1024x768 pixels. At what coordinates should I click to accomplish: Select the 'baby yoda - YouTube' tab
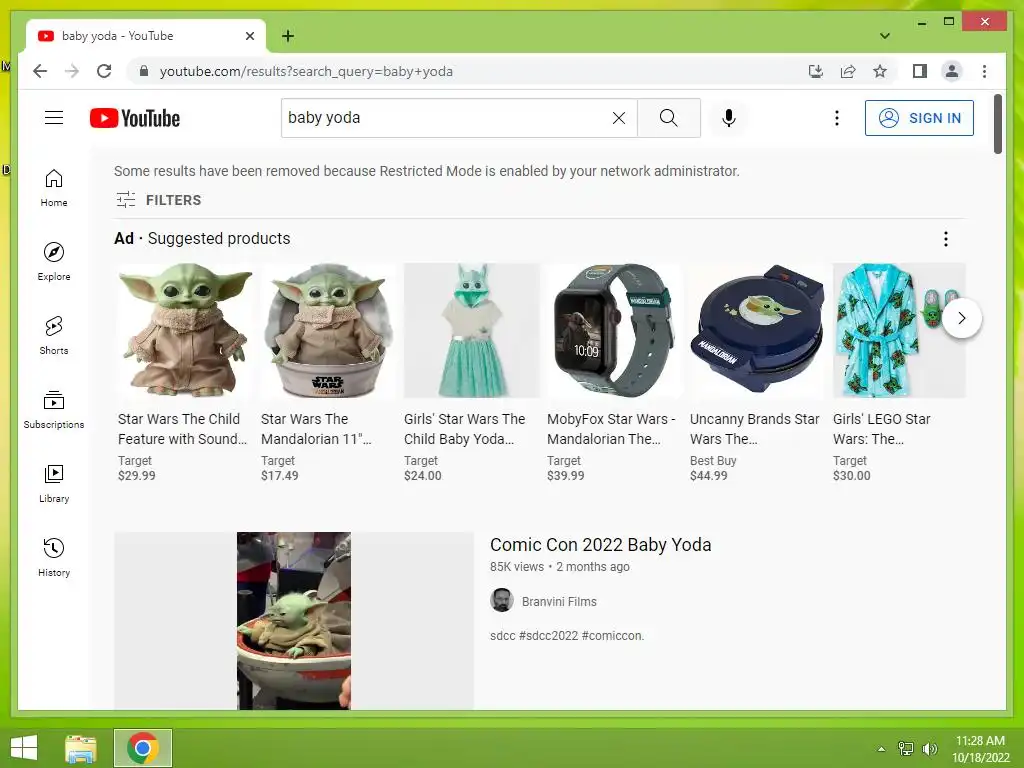click(x=145, y=36)
